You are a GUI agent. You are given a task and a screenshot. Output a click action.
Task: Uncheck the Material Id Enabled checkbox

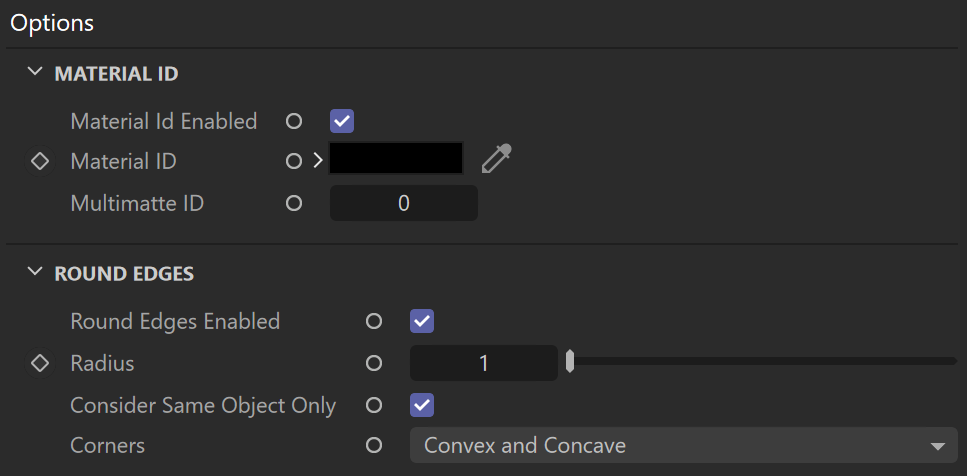(342, 121)
